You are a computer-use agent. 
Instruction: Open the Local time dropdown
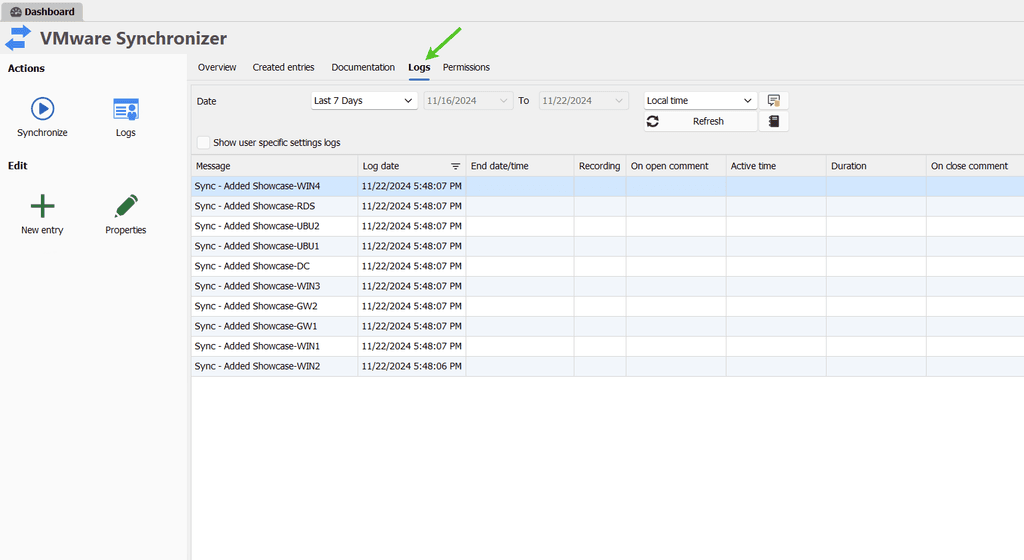pos(700,101)
